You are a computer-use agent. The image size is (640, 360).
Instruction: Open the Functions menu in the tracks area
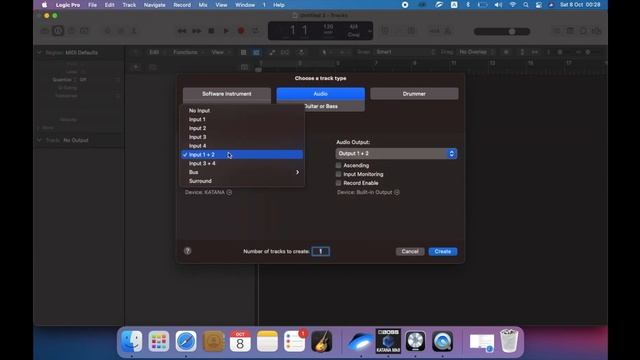[x=185, y=52]
